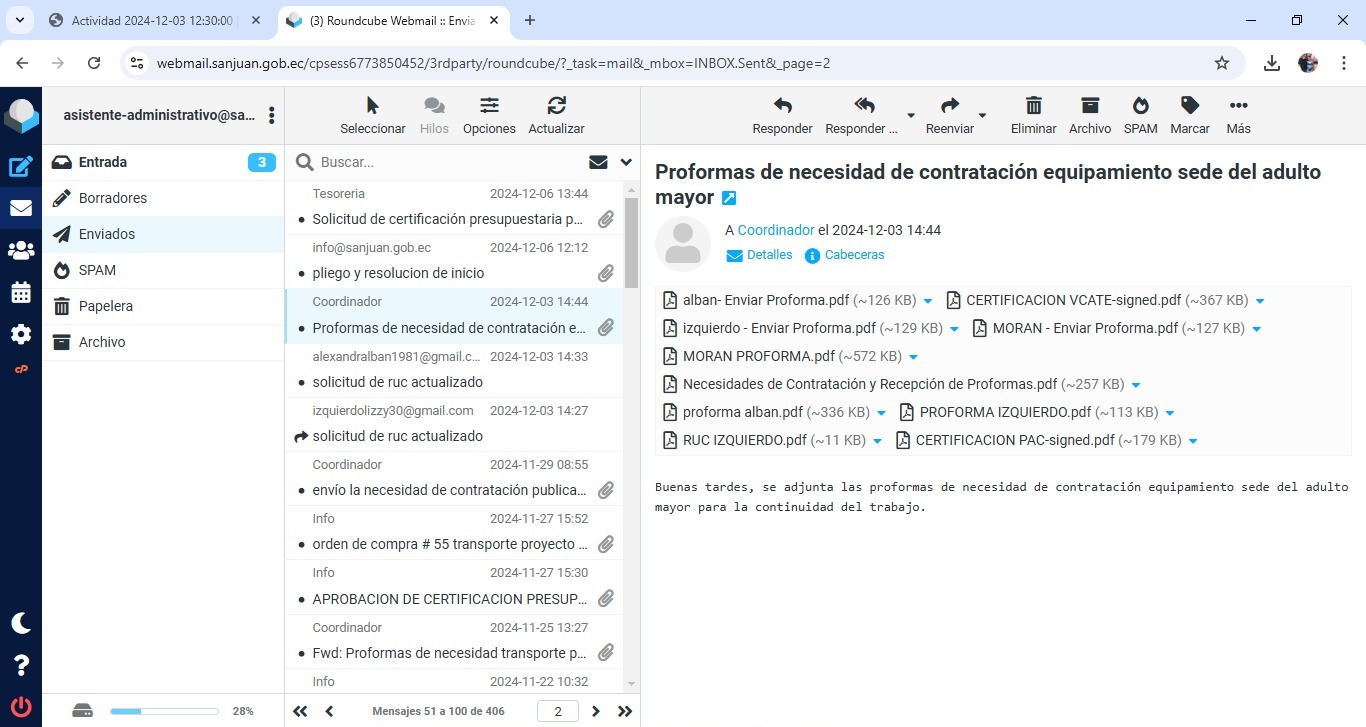1366x727 pixels.
Task: Mark the message as SPAM in toolbar
Action: click(1140, 115)
